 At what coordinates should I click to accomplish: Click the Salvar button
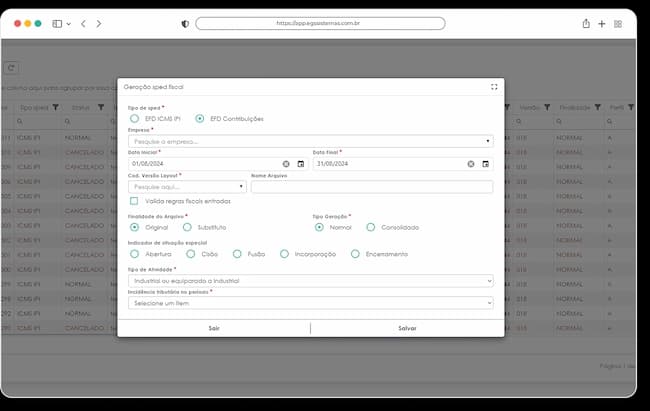[x=407, y=328]
